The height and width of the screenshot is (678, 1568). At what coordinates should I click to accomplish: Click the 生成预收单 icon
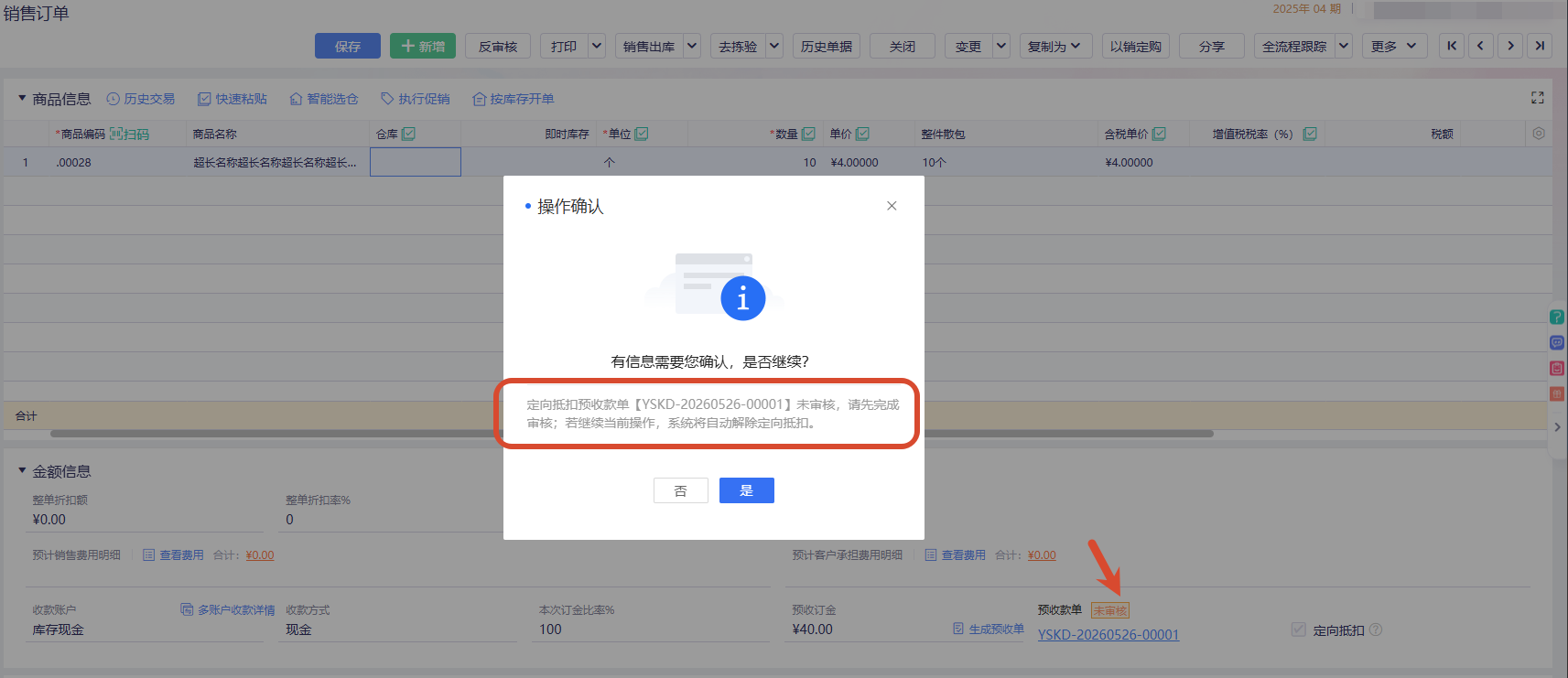coord(958,629)
